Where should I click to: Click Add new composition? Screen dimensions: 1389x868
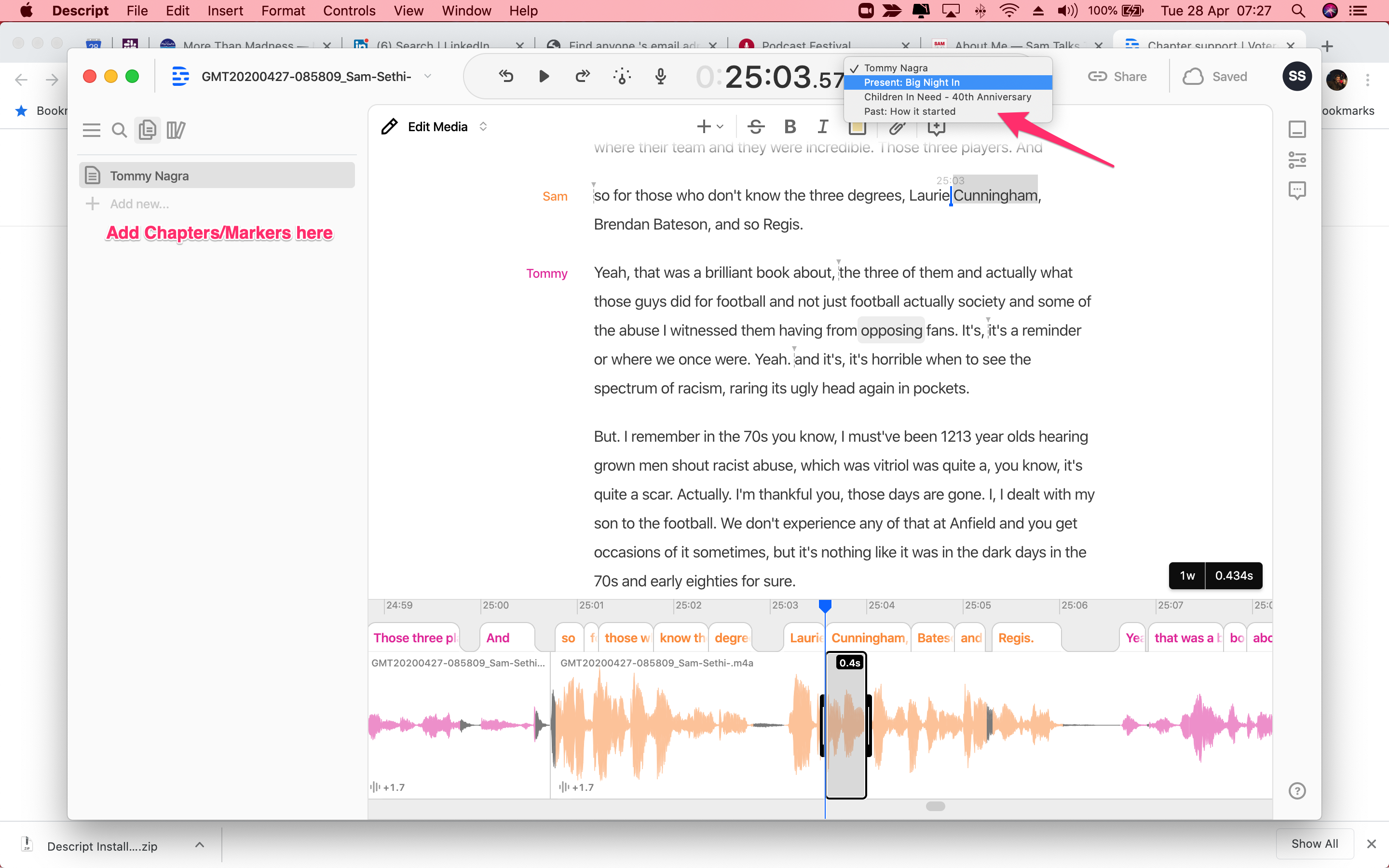(x=127, y=204)
